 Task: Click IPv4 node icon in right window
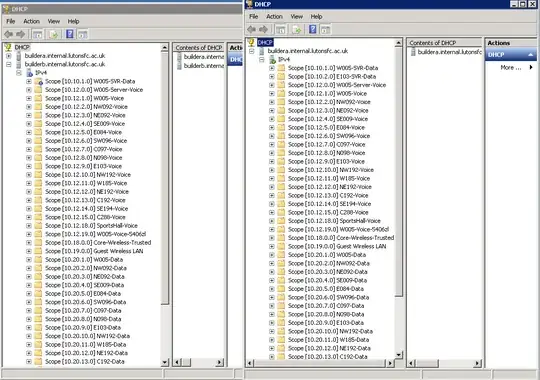272,60
